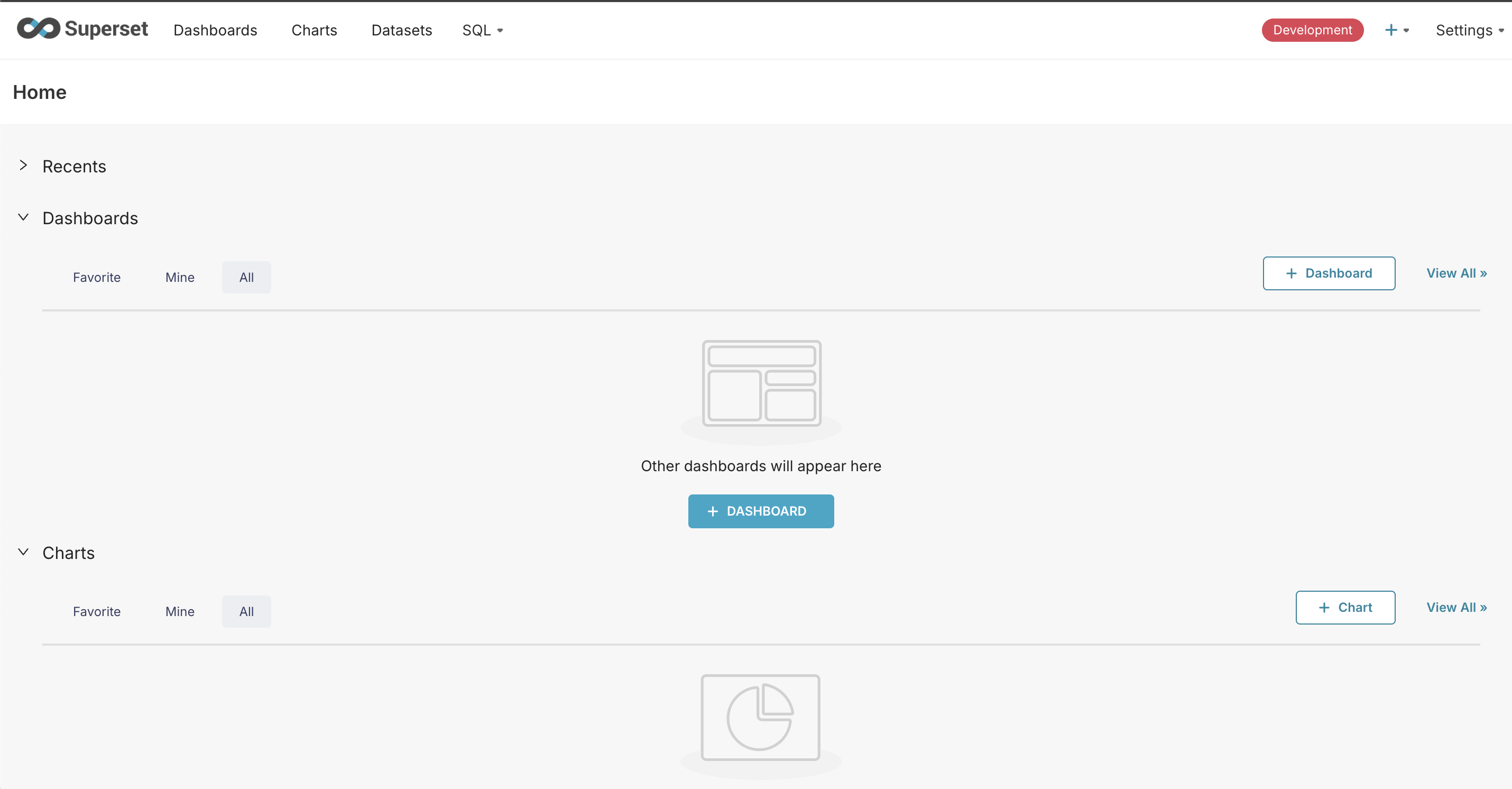Expand the Recents section chevron
1512x789 pixels.
[23, 166]
